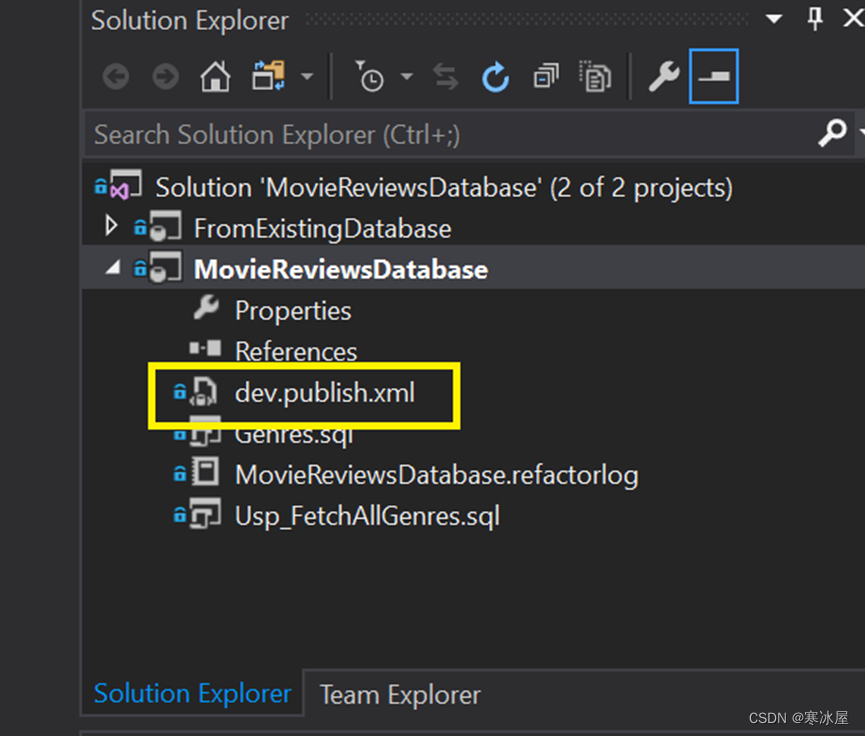Click the Collapse All icon

pyautogui.click(x=545, y=76)
